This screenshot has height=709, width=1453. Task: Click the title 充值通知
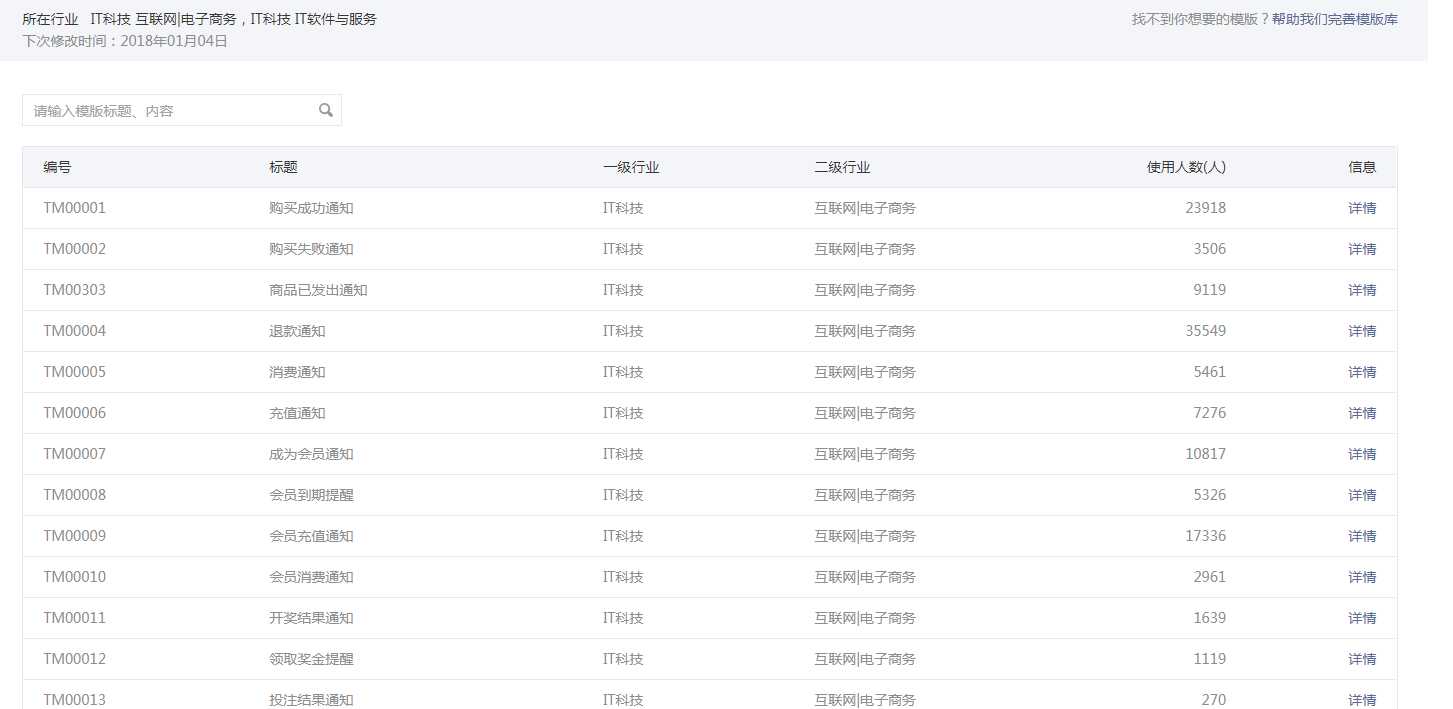click(x=297, y=413)
